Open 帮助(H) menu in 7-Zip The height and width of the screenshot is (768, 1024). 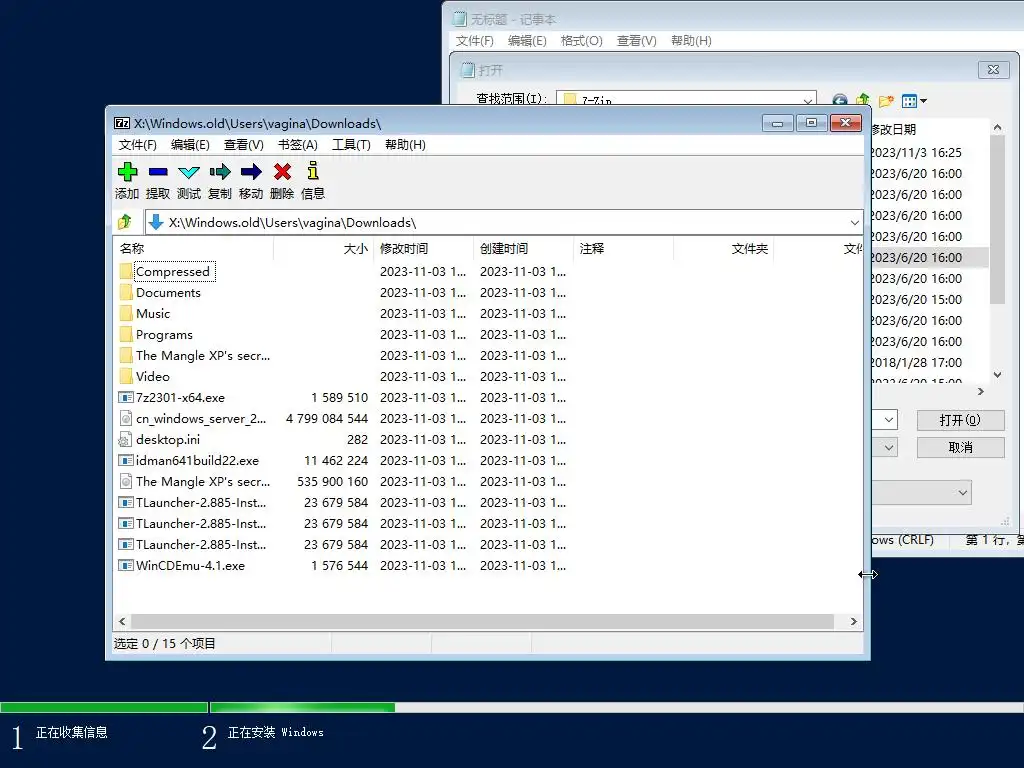tap(405, 144)
